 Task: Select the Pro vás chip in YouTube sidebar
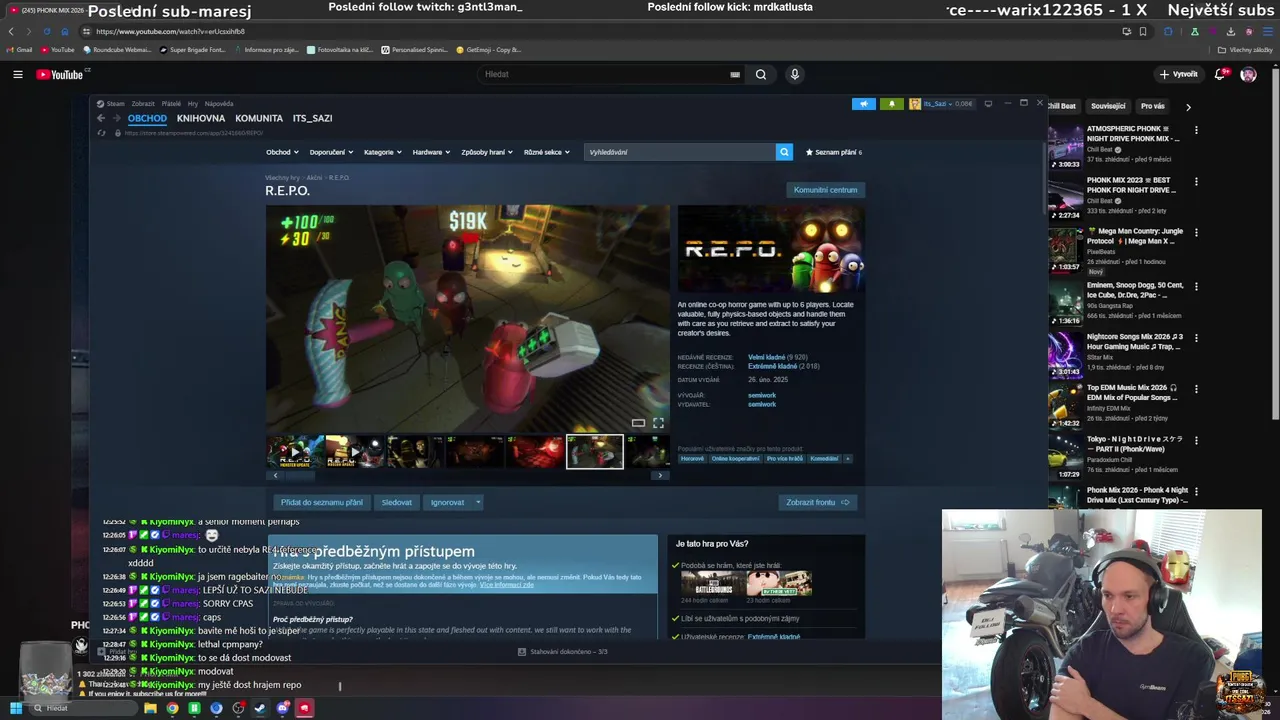pos(1153,106)
